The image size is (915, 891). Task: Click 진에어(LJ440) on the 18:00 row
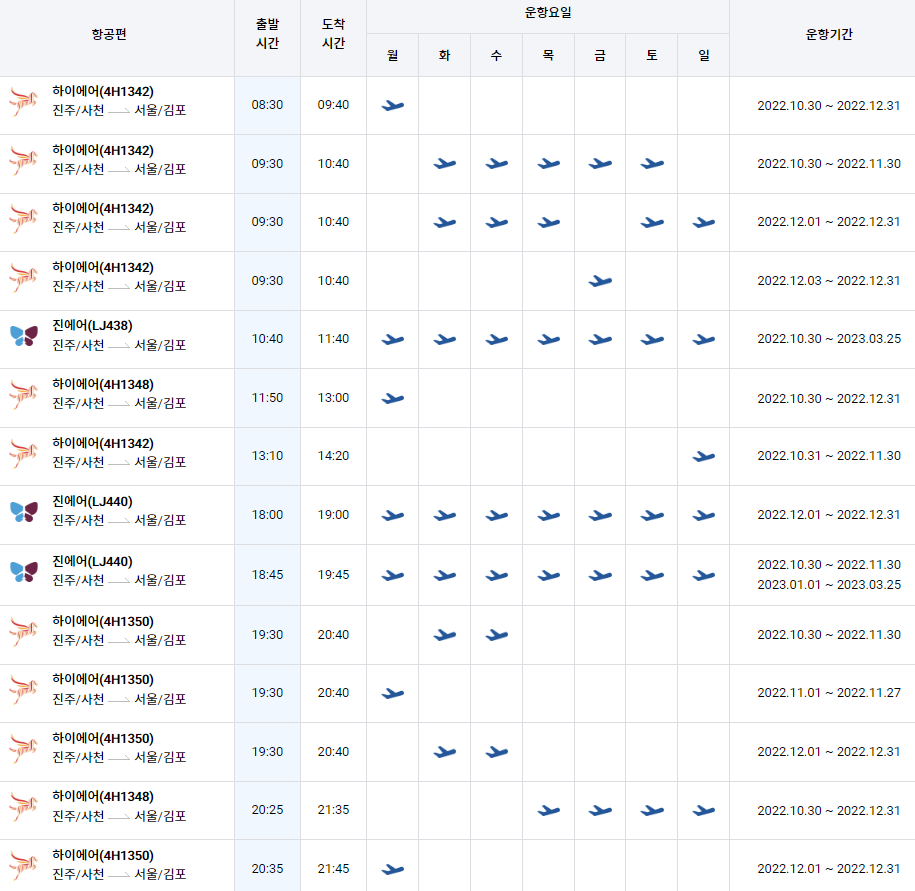pos(92,501)
